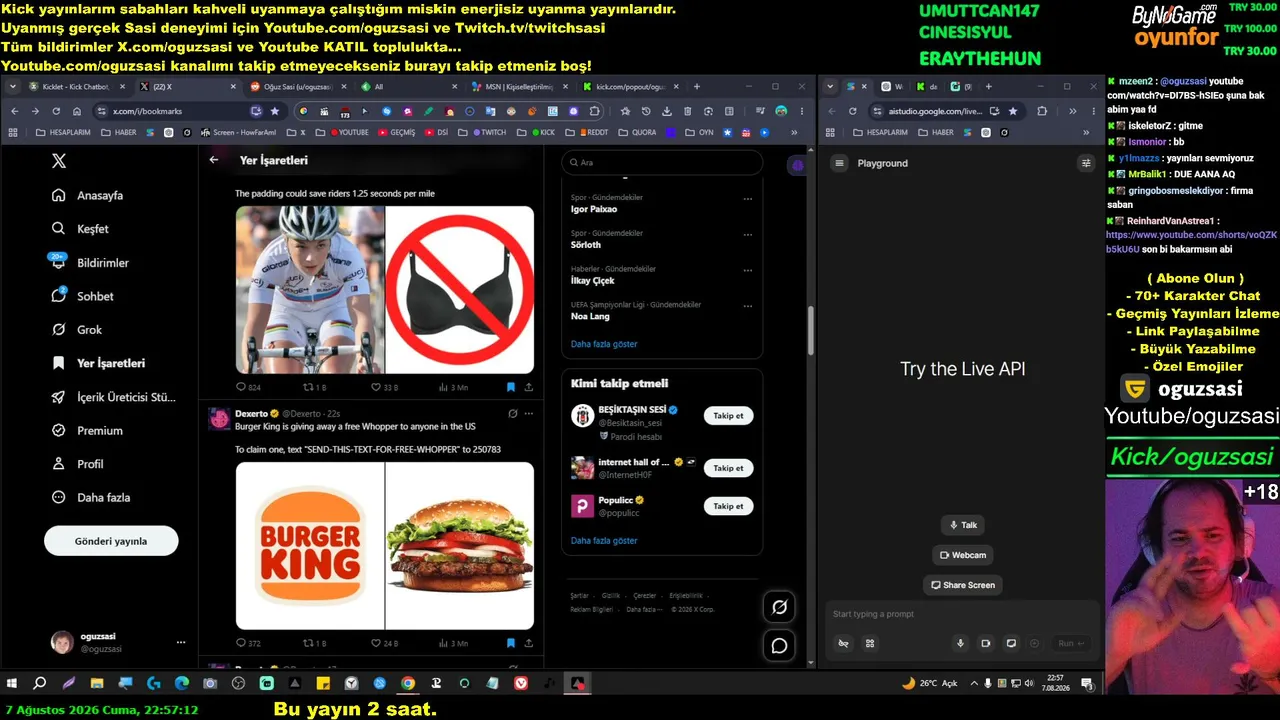
Task: Reload page in X browser window
Action: pos(55,111)
